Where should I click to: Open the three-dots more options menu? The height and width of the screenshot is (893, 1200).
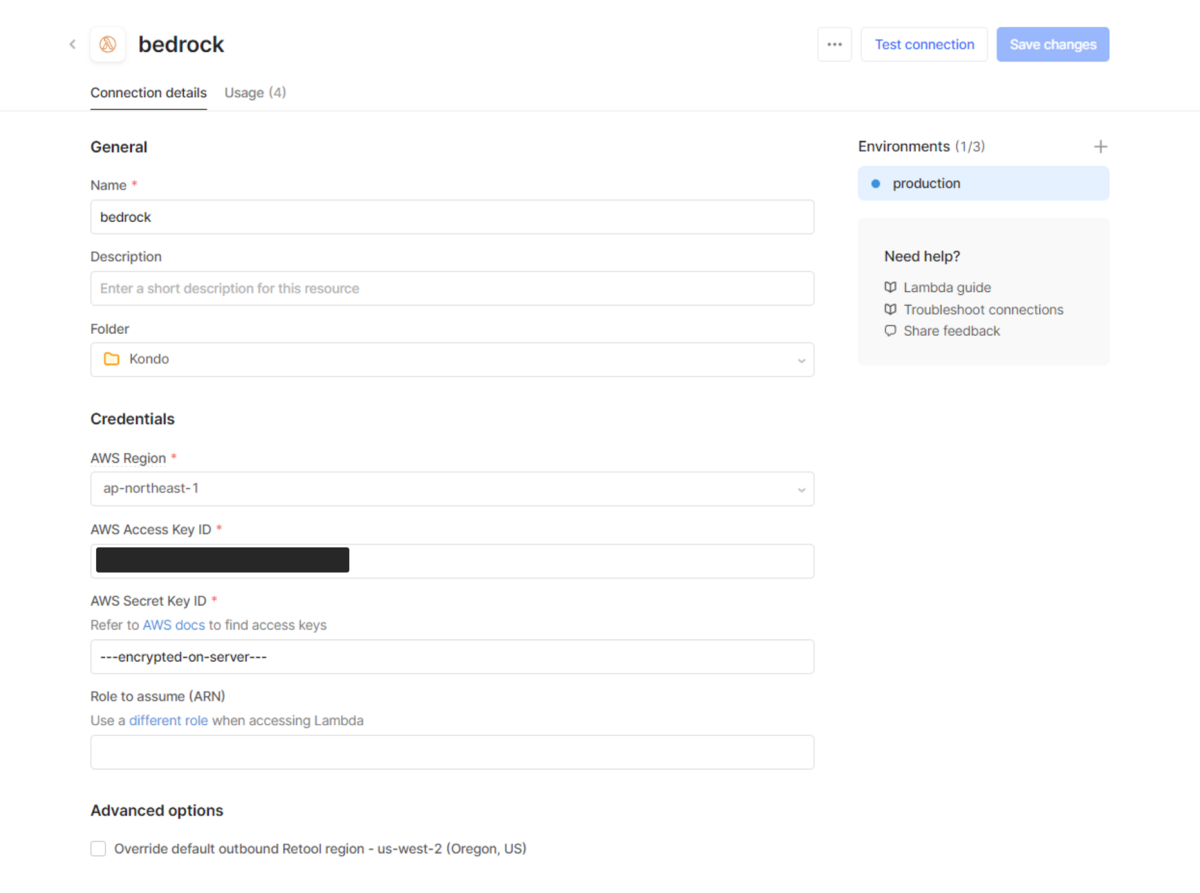(x=835, y=44)
